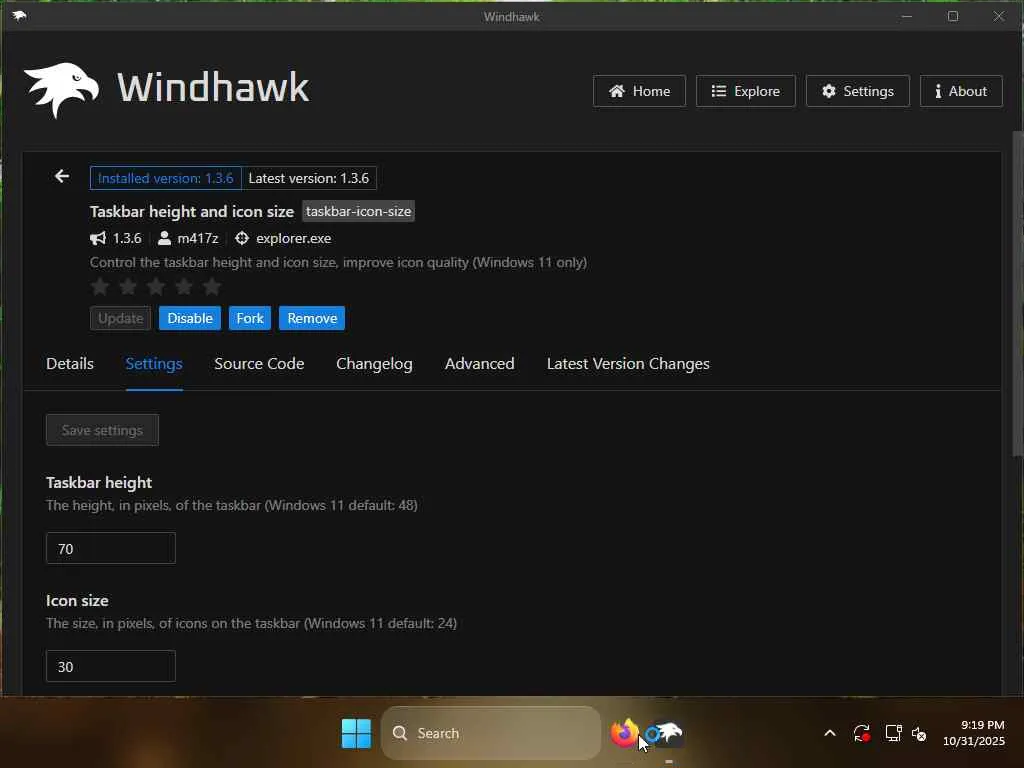Open the Home page
Image resolution: width=1024 pixels, height=768 pixels.
[639, 91]
